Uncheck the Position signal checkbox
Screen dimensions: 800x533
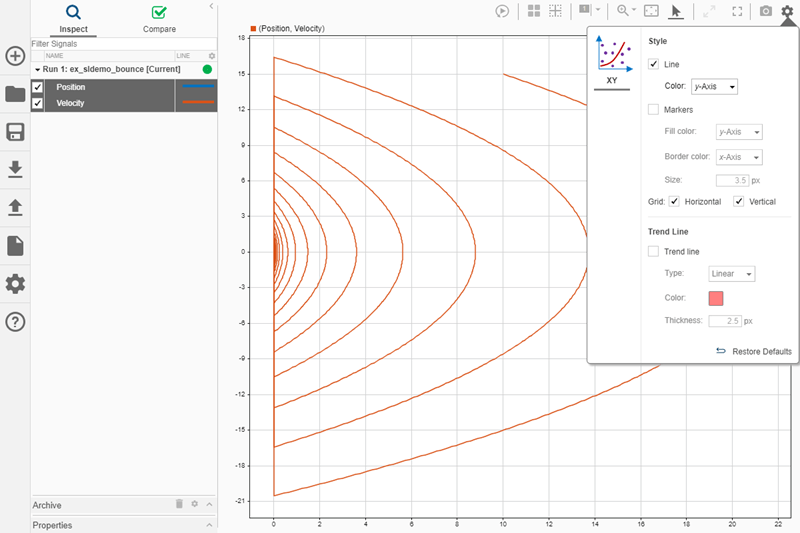tap(37, 87)
